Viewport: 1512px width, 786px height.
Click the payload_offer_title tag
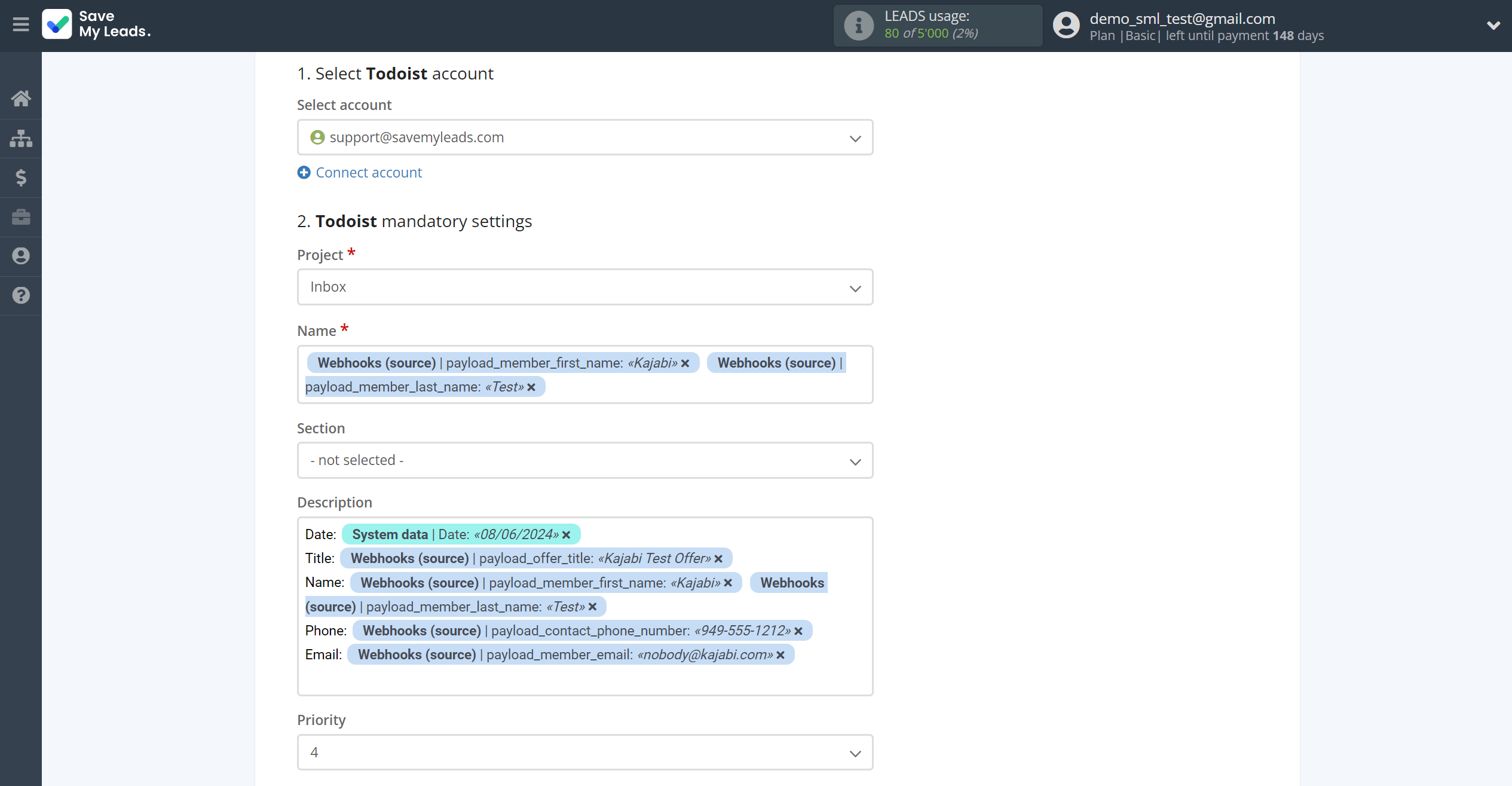(536, 558)
